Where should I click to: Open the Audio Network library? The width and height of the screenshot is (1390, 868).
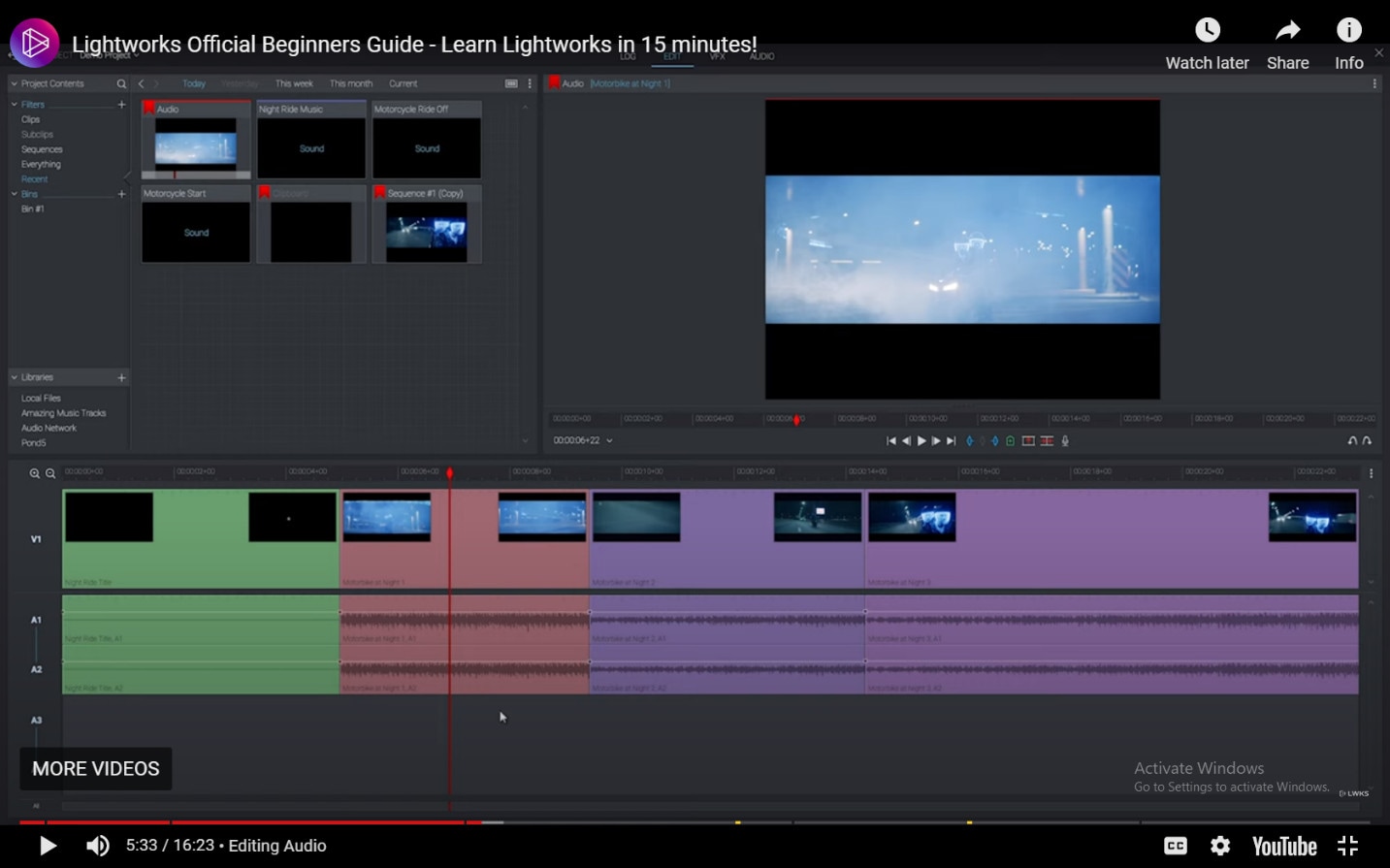click(x=48, y=429)
